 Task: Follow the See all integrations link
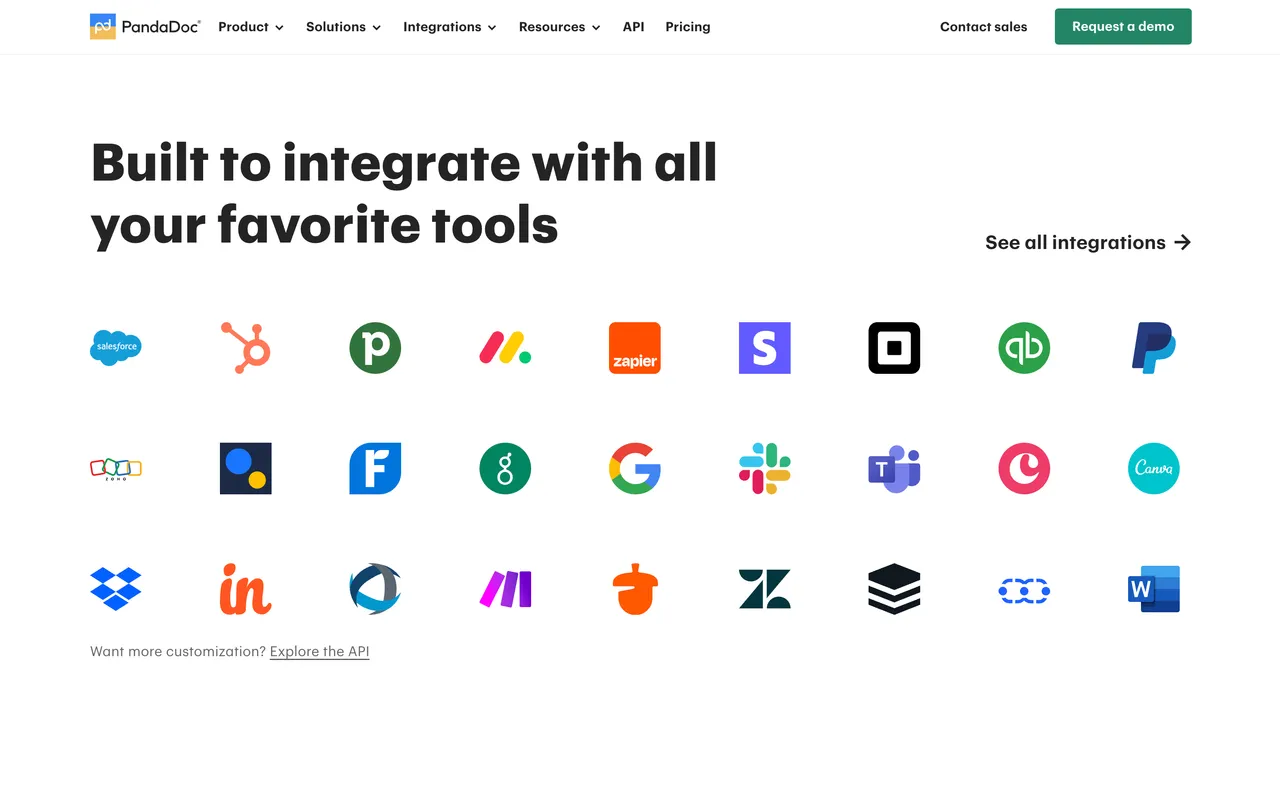click(1087, 242)
